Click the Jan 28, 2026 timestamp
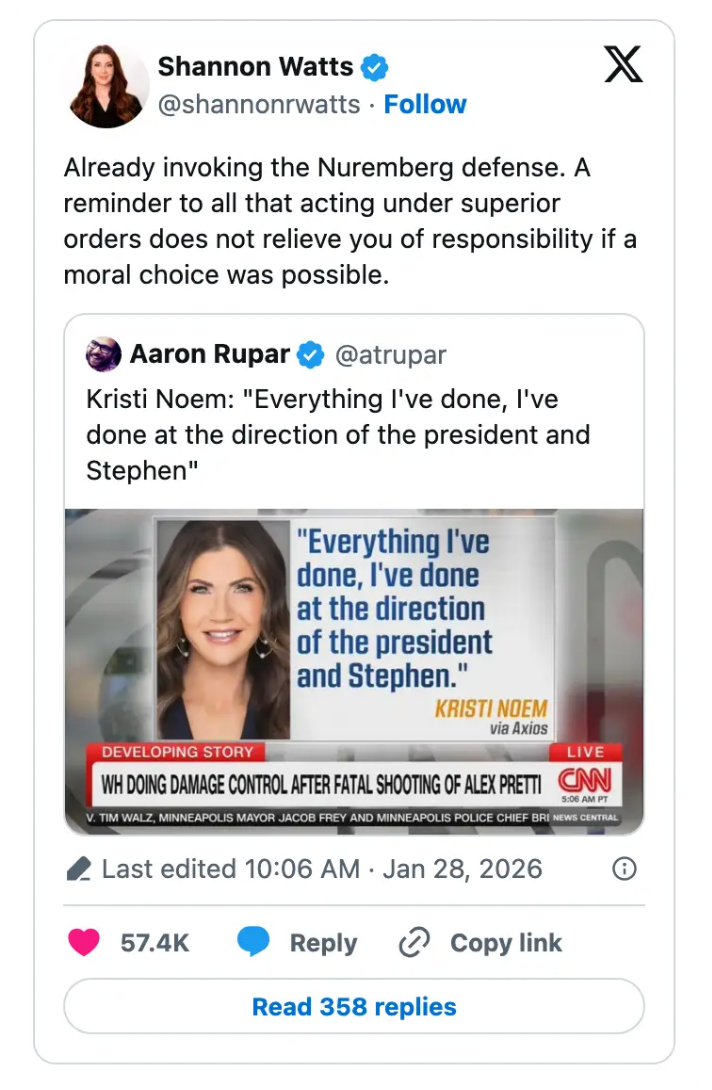Viewport: 712px width, 1090px height. coord(462,869)
